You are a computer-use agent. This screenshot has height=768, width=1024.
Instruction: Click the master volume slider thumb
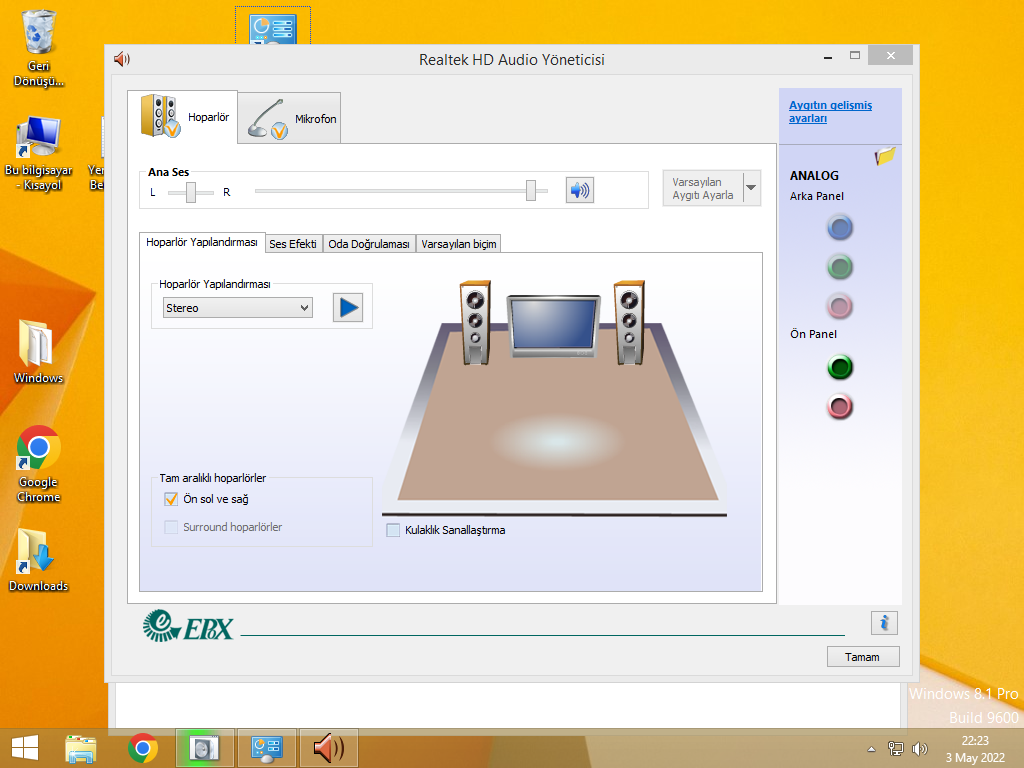(531, 191)
